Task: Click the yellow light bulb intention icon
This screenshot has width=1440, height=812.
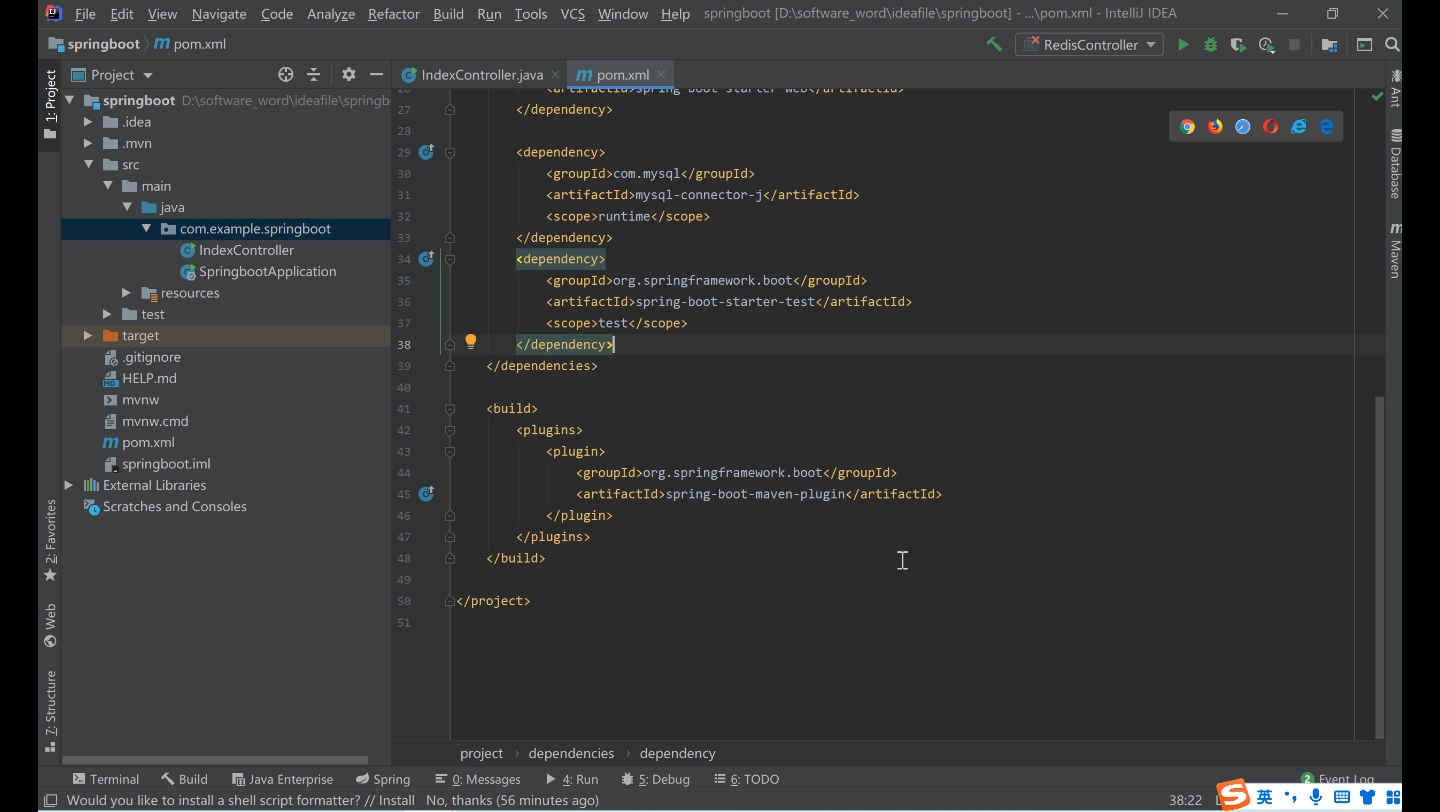Action: tap(471, 342)
